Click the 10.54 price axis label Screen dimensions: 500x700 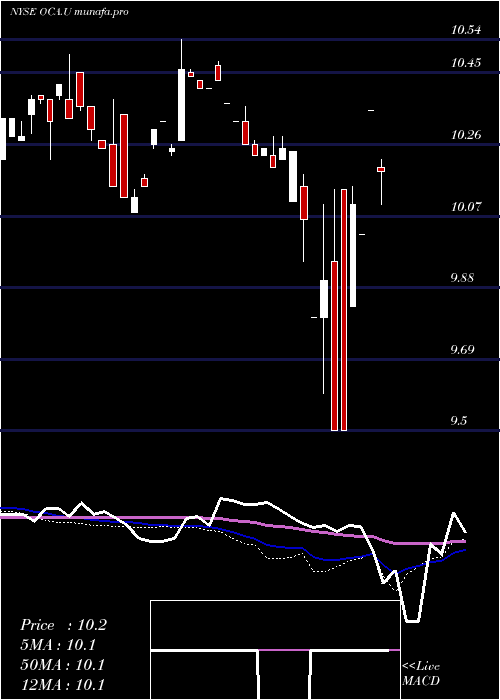(466, 30)
